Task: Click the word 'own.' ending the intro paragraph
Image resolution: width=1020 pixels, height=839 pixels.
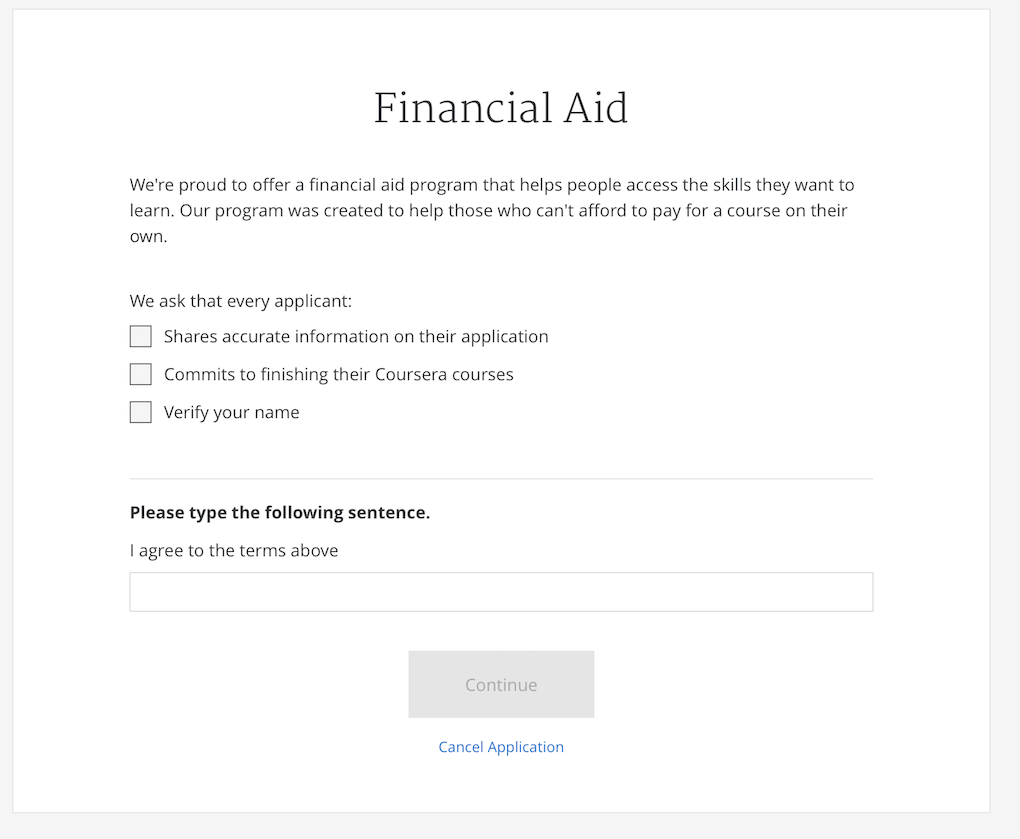Action: click(148, 236)
